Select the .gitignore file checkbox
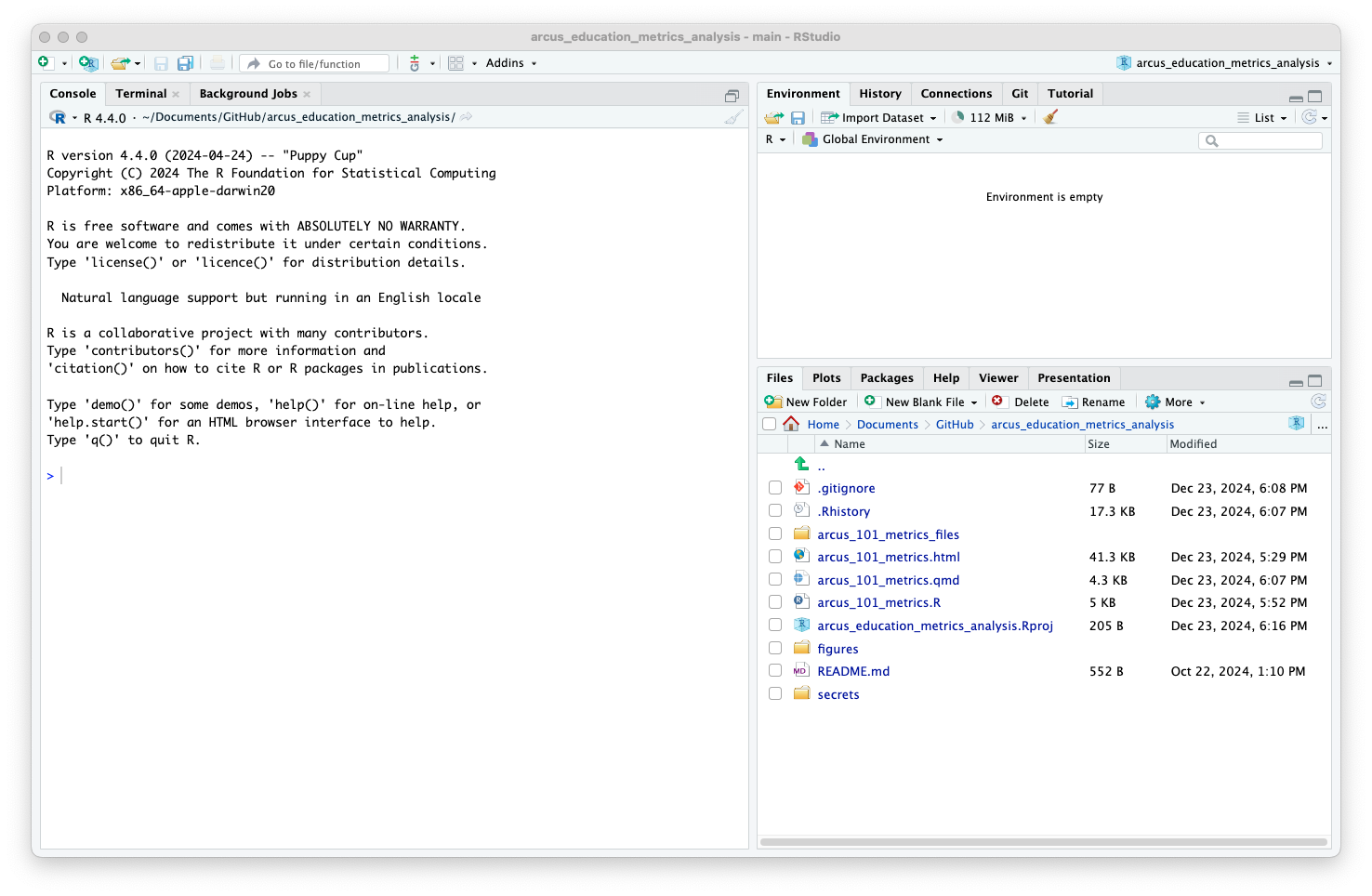The height and width of the screenshot is (896, 1372). (775, 488)
